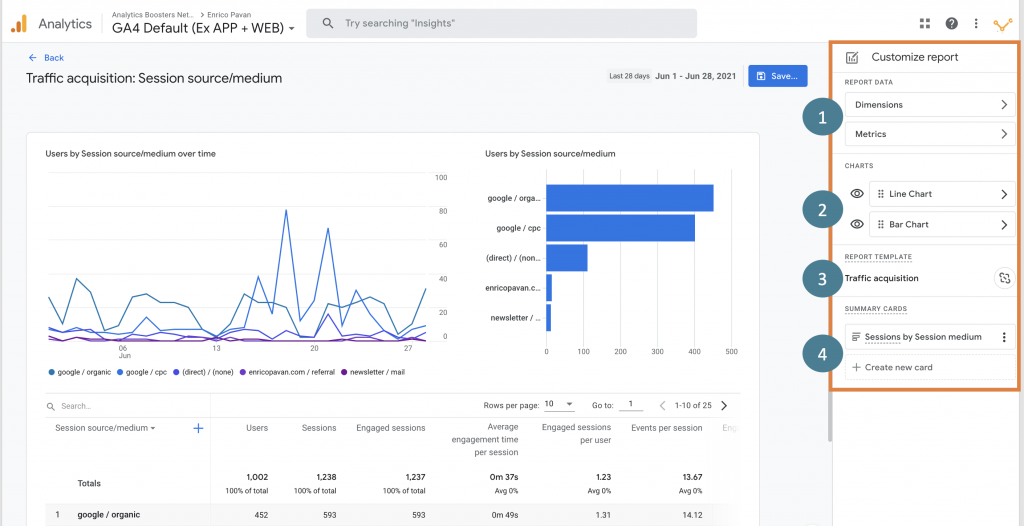The image size is (1024, 526).
Task: Open the Line Chart options
Action: pyautogui.click(x=940, y=195)
